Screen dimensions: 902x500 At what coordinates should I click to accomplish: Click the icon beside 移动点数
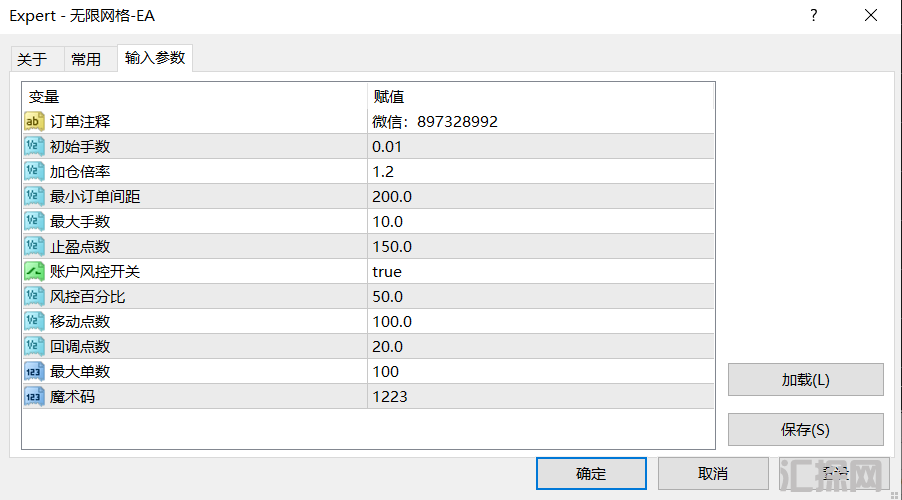pos(34,322)
